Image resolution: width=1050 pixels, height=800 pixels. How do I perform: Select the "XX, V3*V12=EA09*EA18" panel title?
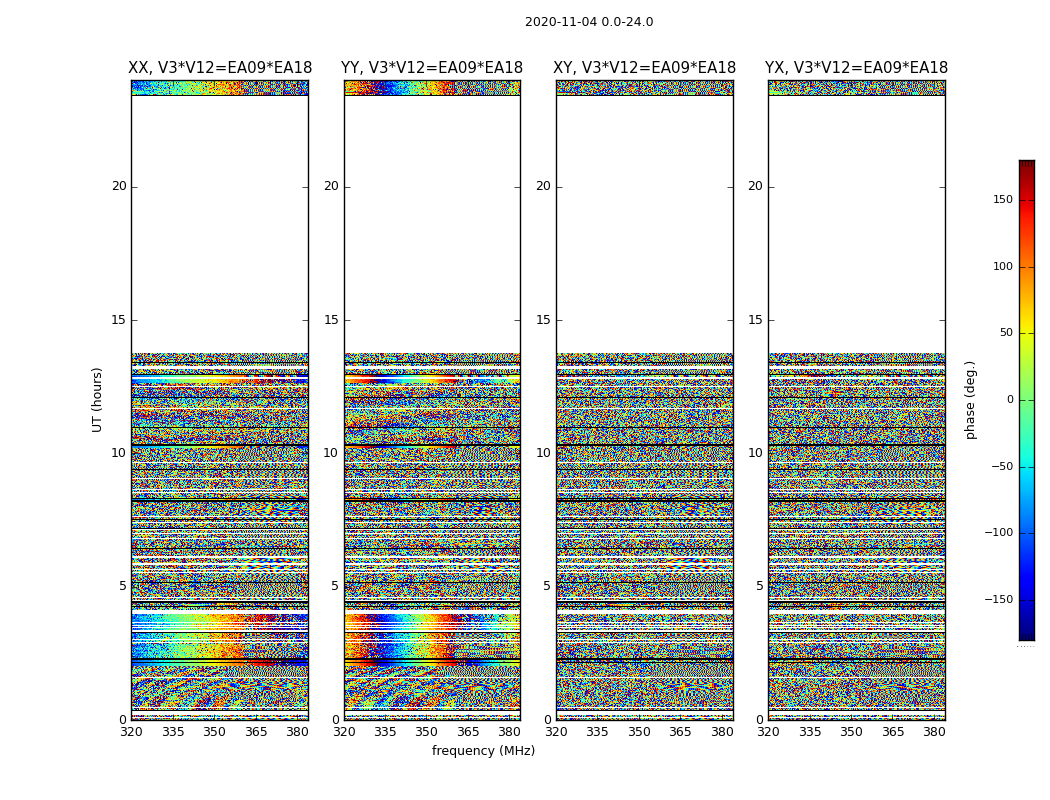220,68
